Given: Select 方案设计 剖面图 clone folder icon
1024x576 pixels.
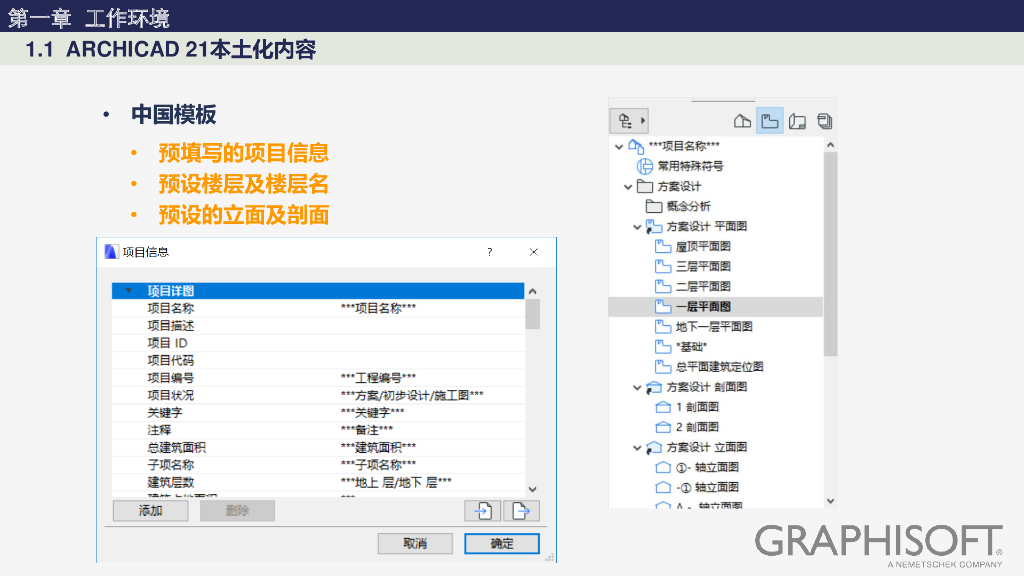Looking at the screenshot, I should click(654, 387).
